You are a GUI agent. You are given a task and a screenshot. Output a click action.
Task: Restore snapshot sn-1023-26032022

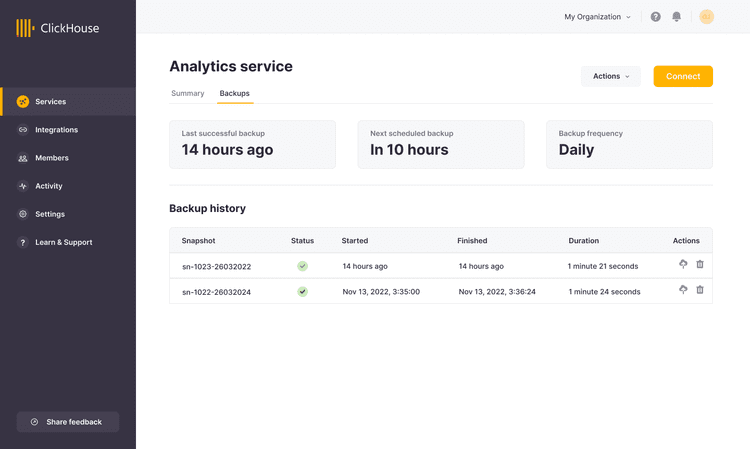click(x=683, y=264)
